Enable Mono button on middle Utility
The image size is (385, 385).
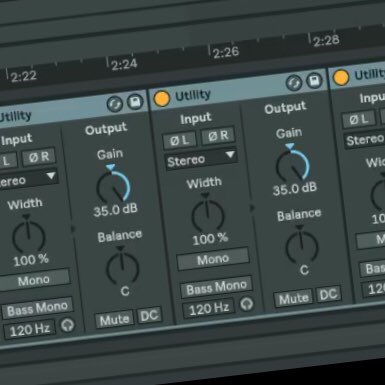point(213,259)
